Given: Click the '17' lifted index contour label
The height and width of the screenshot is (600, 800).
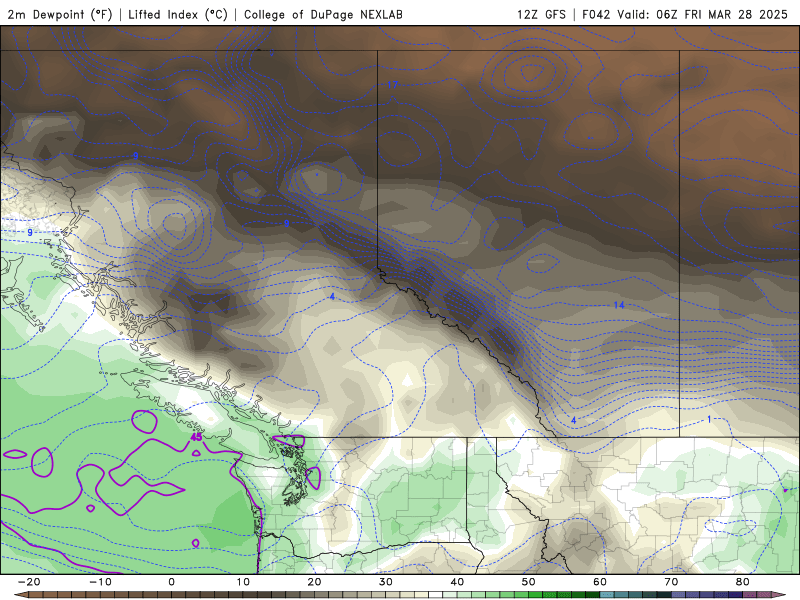Looking at the screenshot, I should 392,85.
